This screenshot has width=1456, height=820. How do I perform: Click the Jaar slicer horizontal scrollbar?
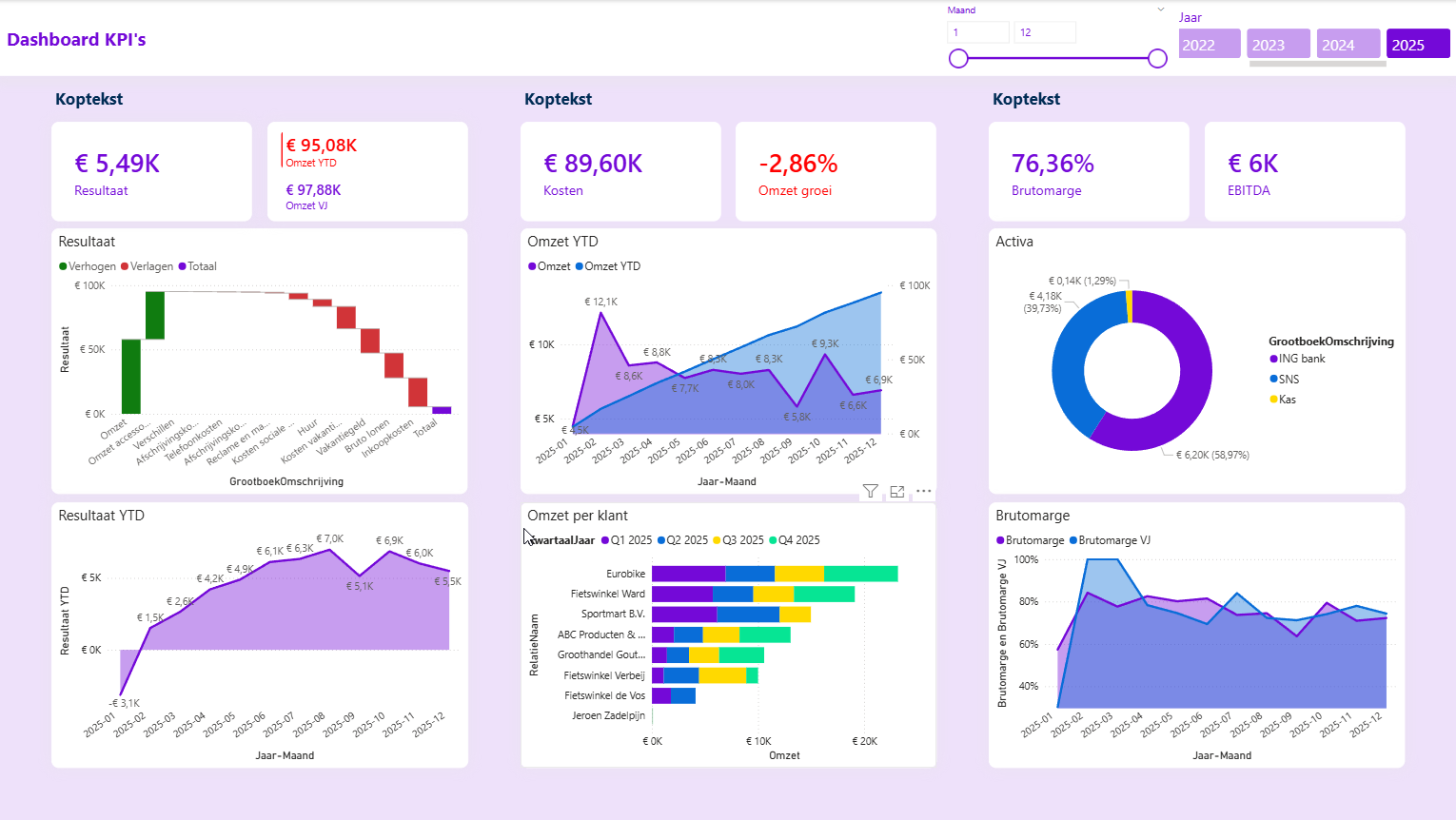click(x=1317, y=64)
